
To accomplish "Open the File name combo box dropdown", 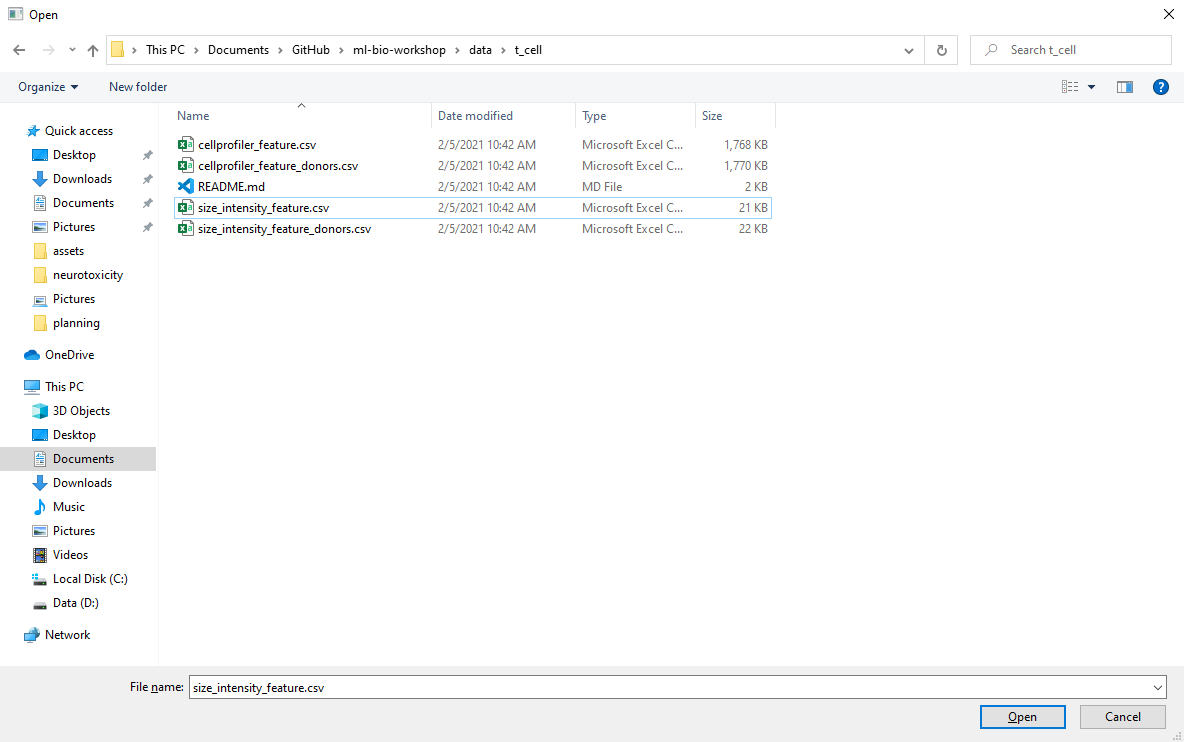I will [x=1158, y=688].
